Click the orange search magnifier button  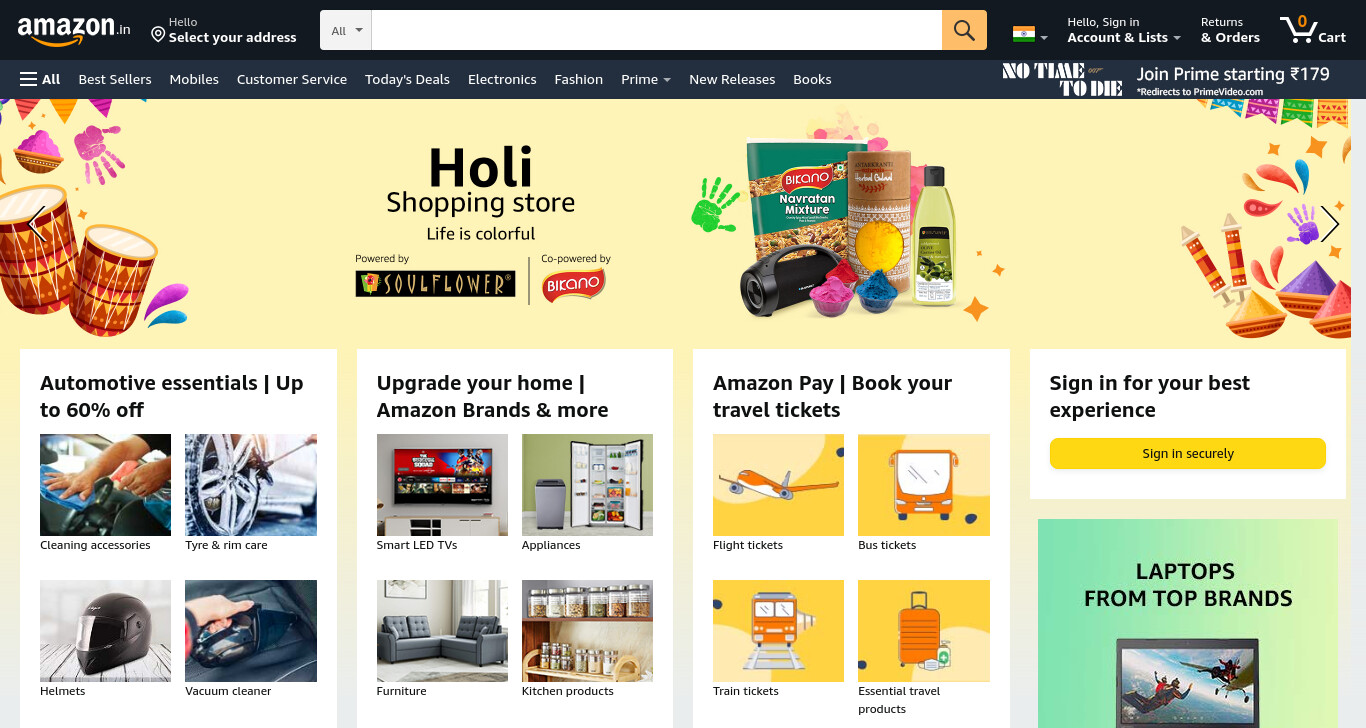[964, 30]
